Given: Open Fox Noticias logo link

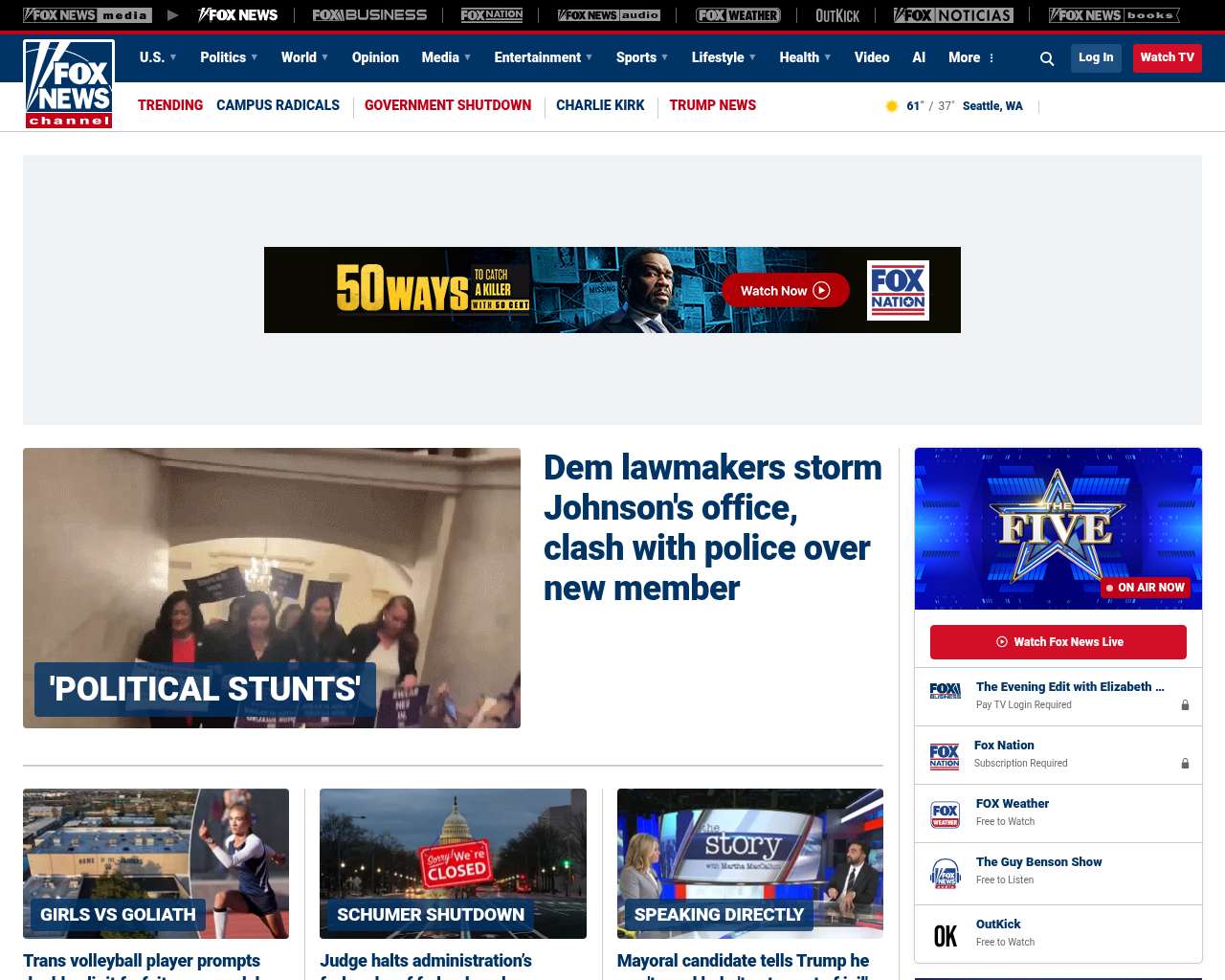Looking at the screenshot, I should point(953,15).
